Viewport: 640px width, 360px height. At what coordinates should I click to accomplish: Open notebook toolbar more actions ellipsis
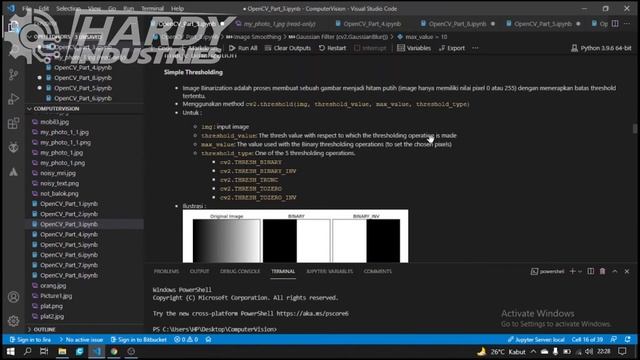(475, 48)
